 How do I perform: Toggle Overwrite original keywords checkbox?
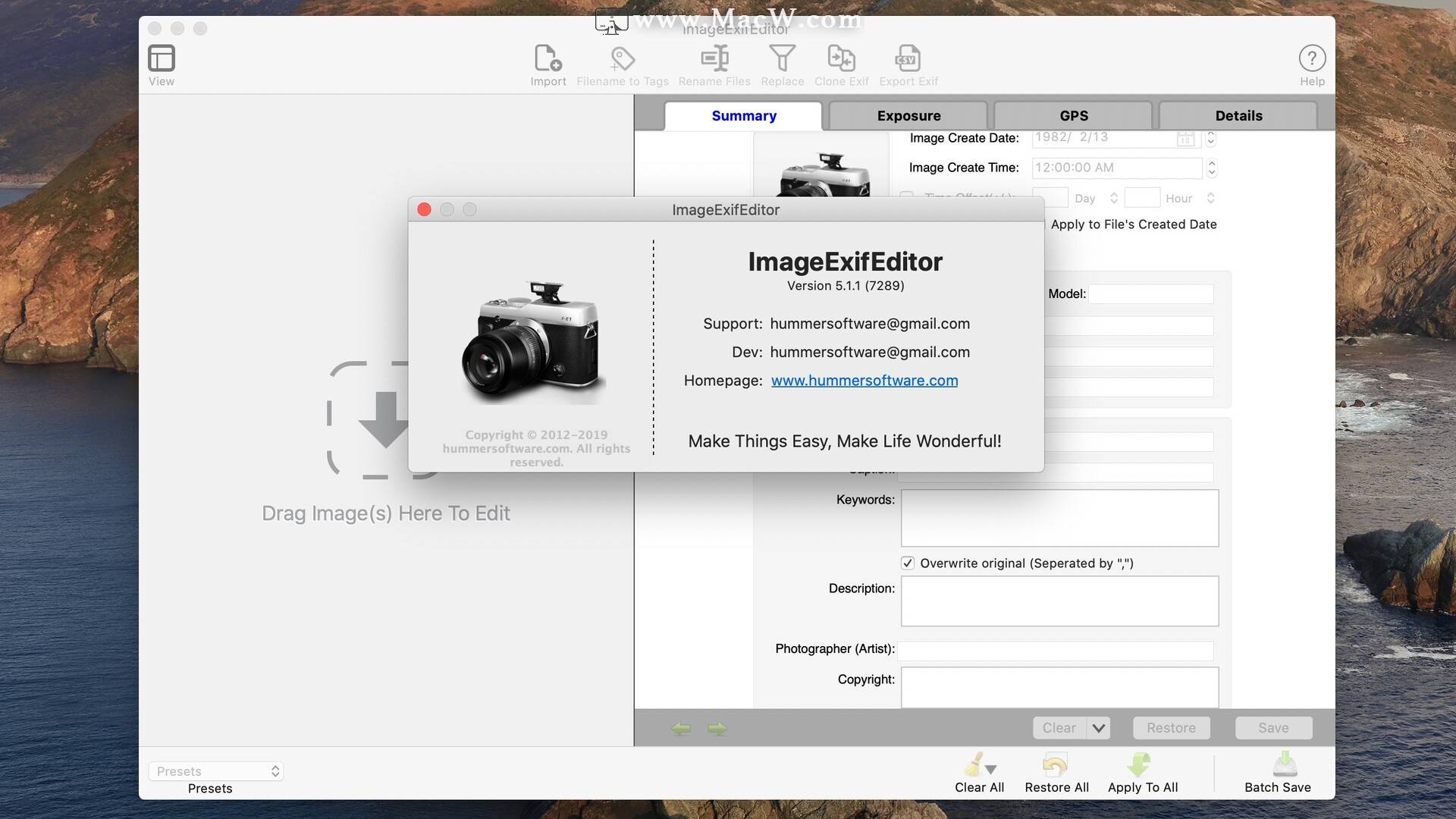click(x=908, y=563)
